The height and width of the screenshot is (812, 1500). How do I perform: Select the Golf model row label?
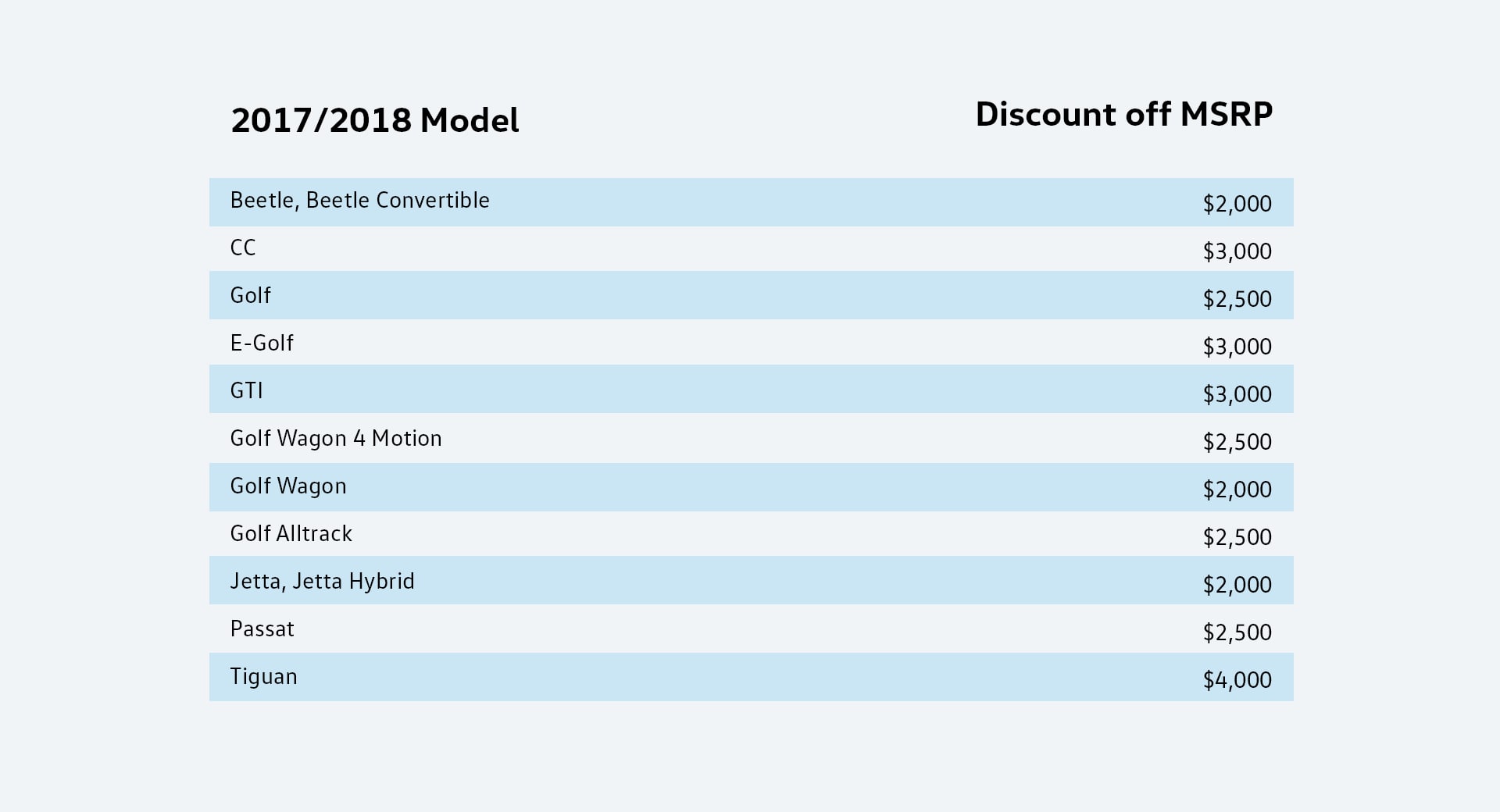250,296
